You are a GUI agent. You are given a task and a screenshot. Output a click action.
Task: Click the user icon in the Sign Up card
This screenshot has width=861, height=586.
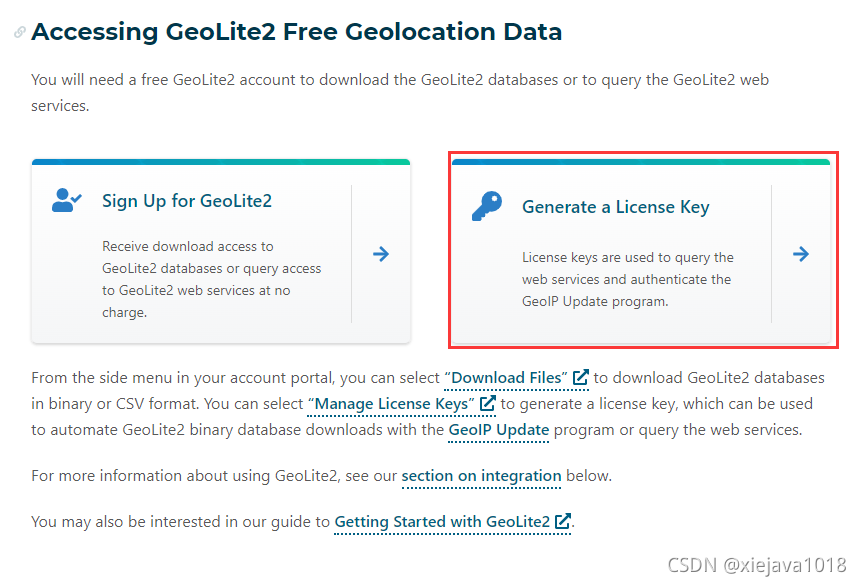[x=68, y=200]
